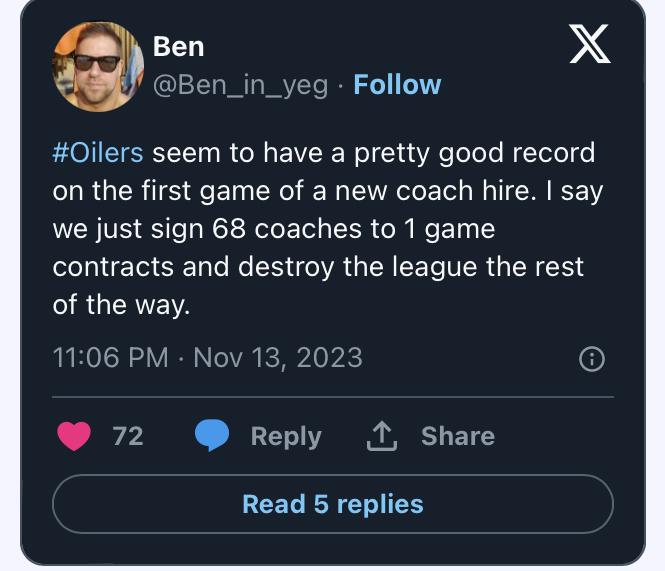
Task: Click the blue reply bubble icon
Action: [x=212, y=436]
